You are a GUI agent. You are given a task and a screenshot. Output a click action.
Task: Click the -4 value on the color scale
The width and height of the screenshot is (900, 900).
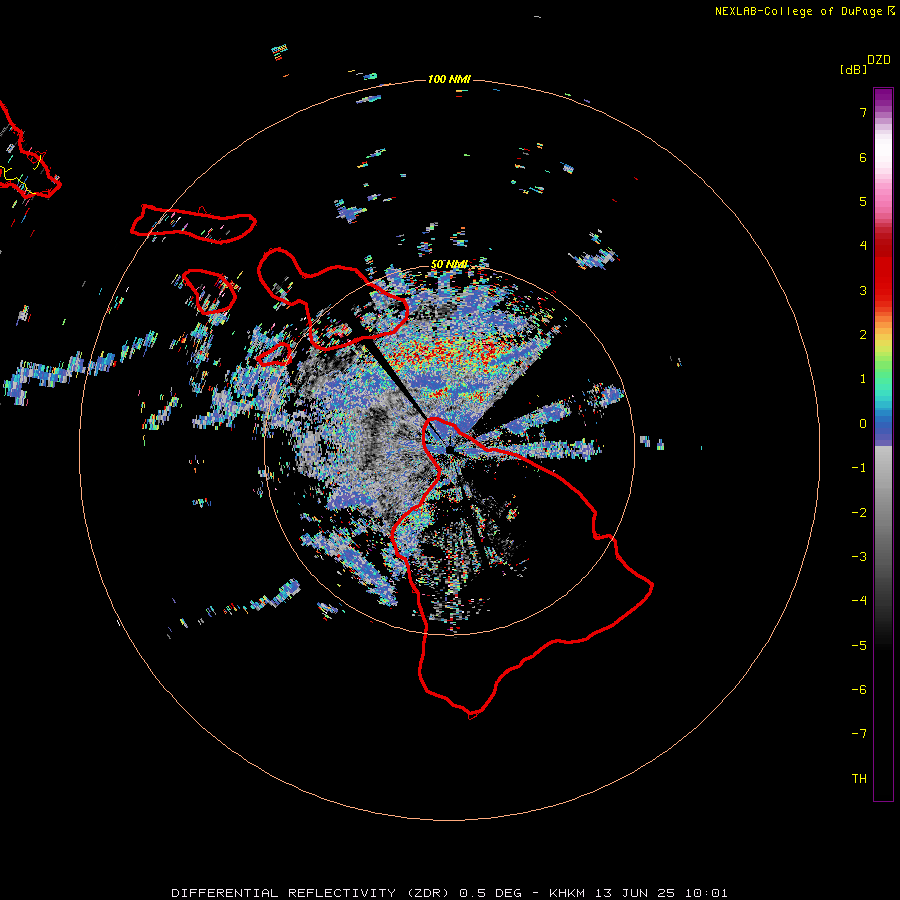(x=859, y=601)
